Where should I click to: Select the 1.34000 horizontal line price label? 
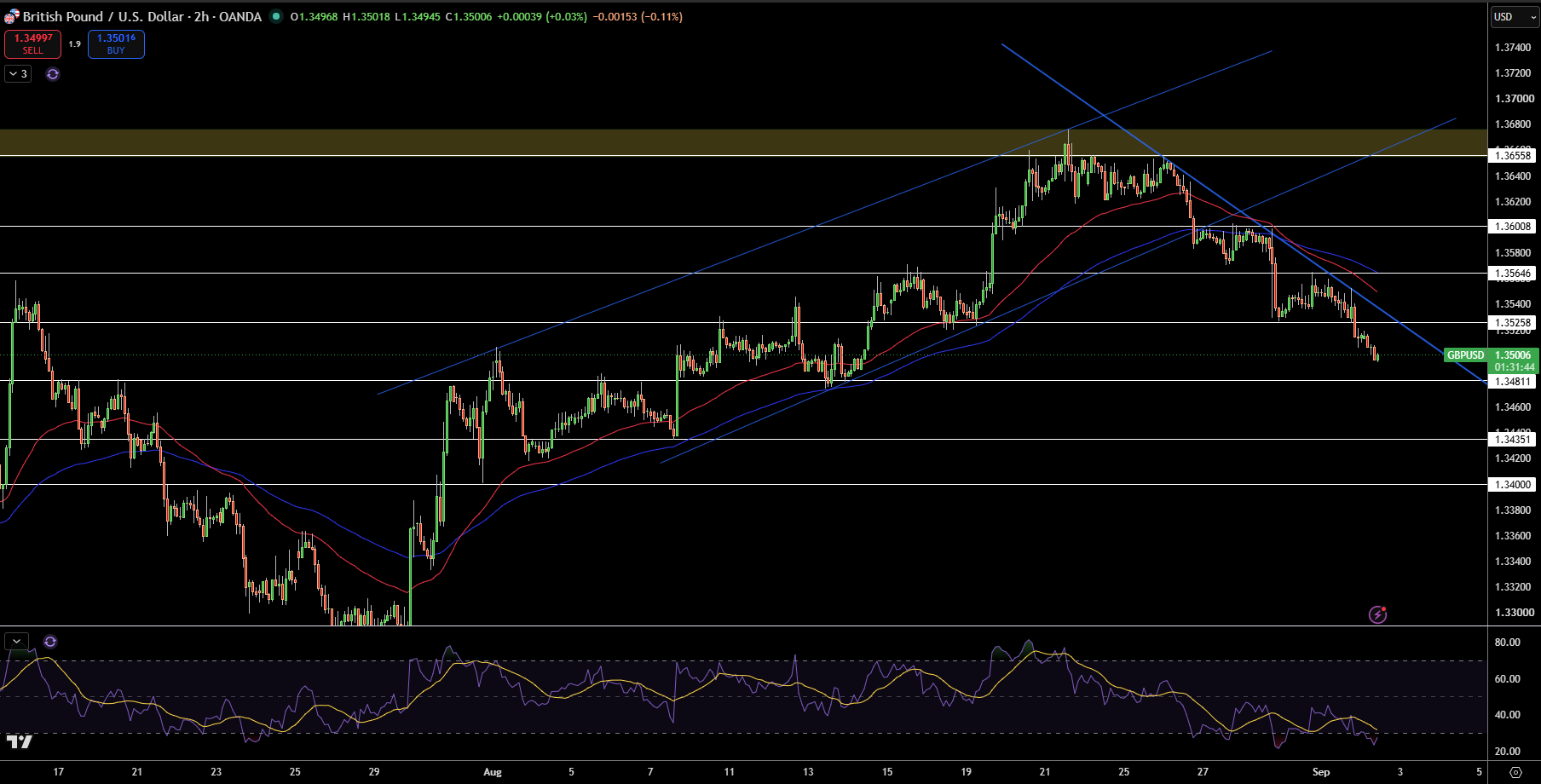click(x=1513, y=485)
